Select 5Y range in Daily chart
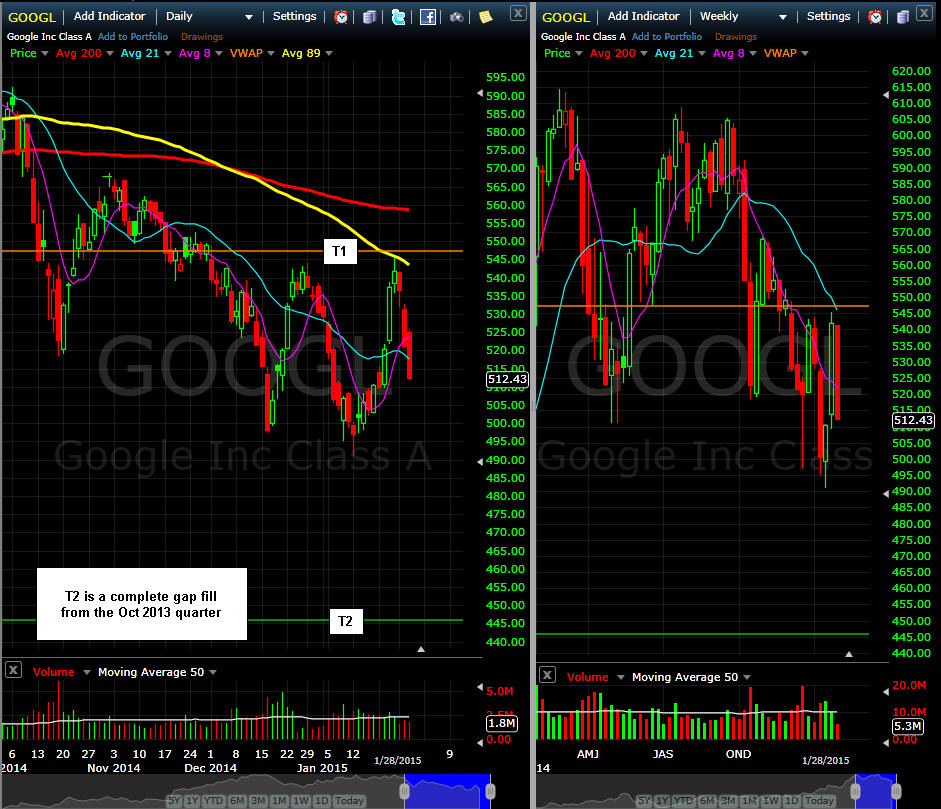 (x=174, y=801)
